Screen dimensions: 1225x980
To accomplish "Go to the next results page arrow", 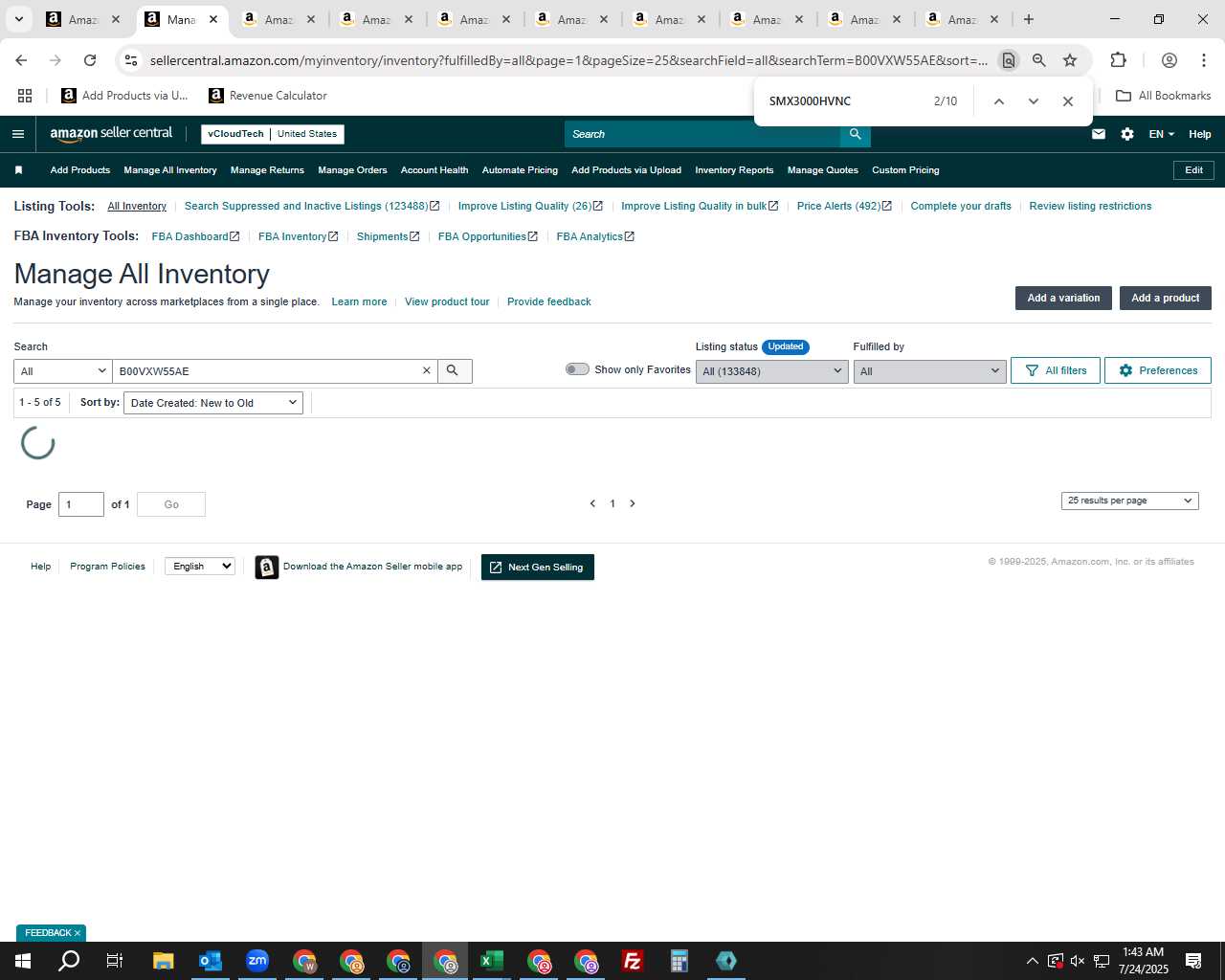I will point(633,503).
